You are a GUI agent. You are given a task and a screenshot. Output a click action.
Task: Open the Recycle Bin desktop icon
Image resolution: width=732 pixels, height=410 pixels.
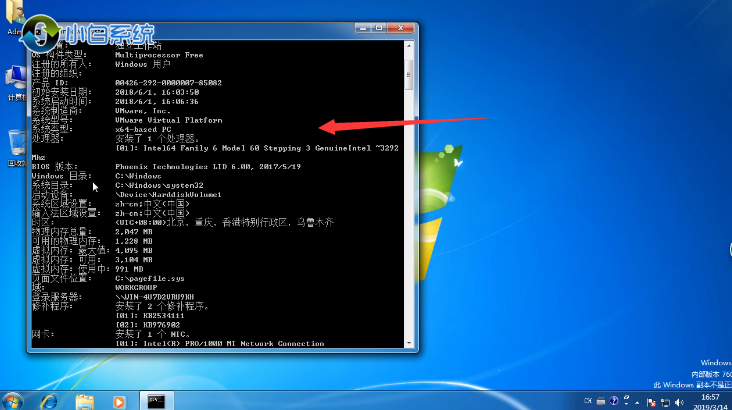(x=17, y=143)
